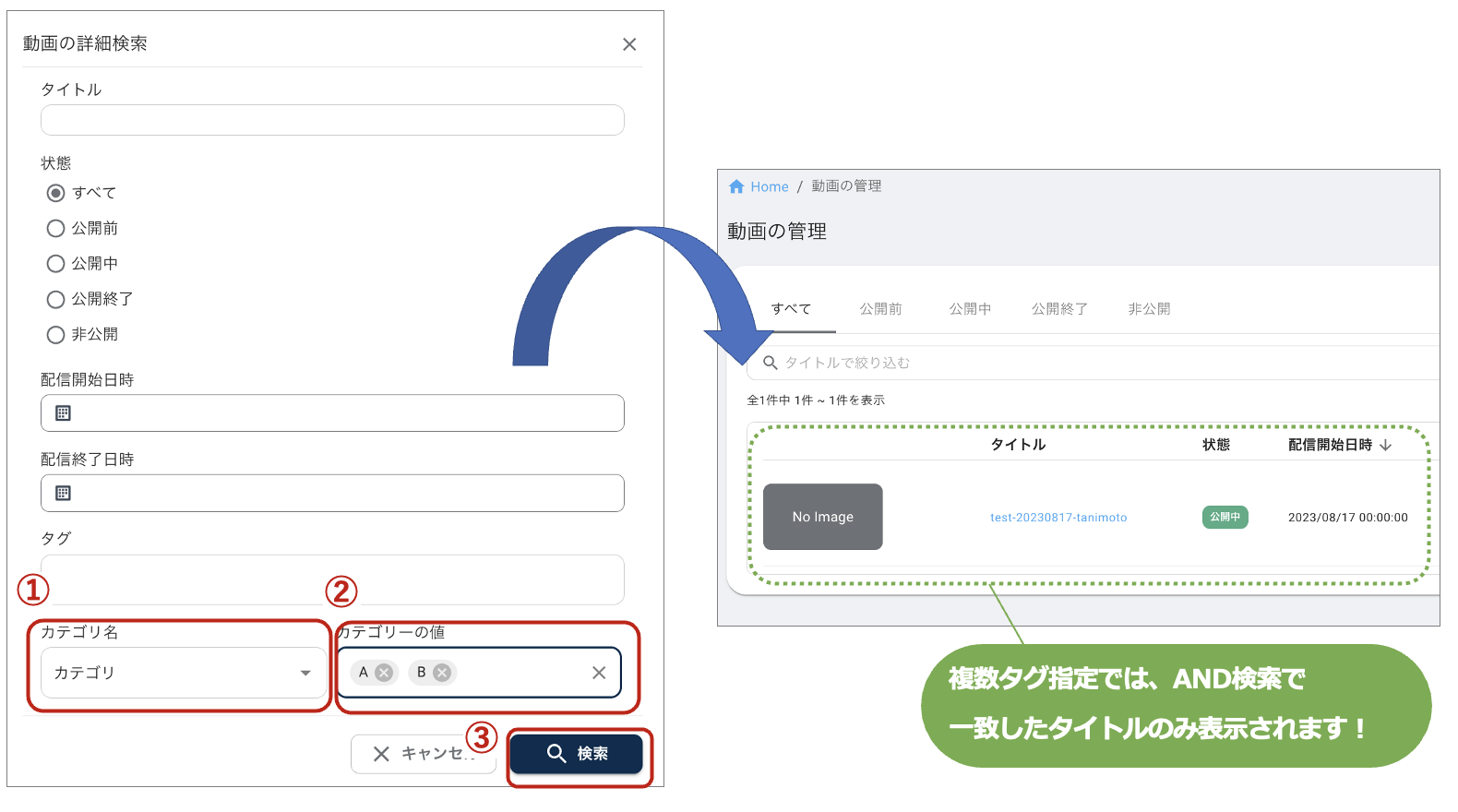Choose the 非公開 radio option
The height and width of the screenshot is (812, 1458).
tap(56, 335)
